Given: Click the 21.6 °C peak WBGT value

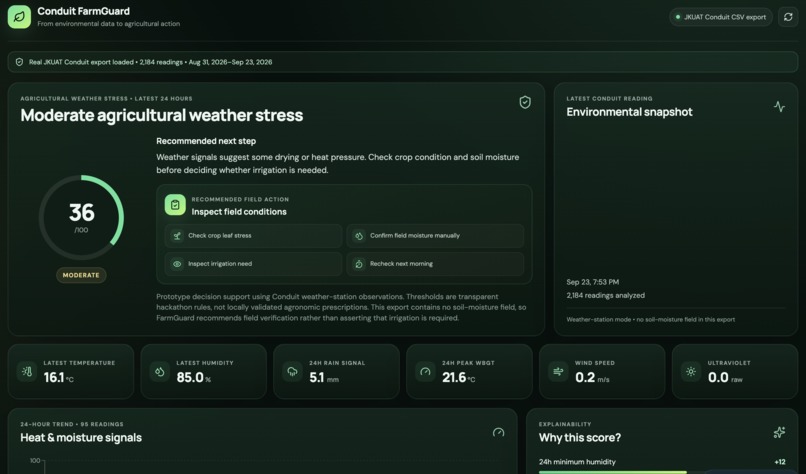Looking at the screenshot, I should tap(459, 378).
